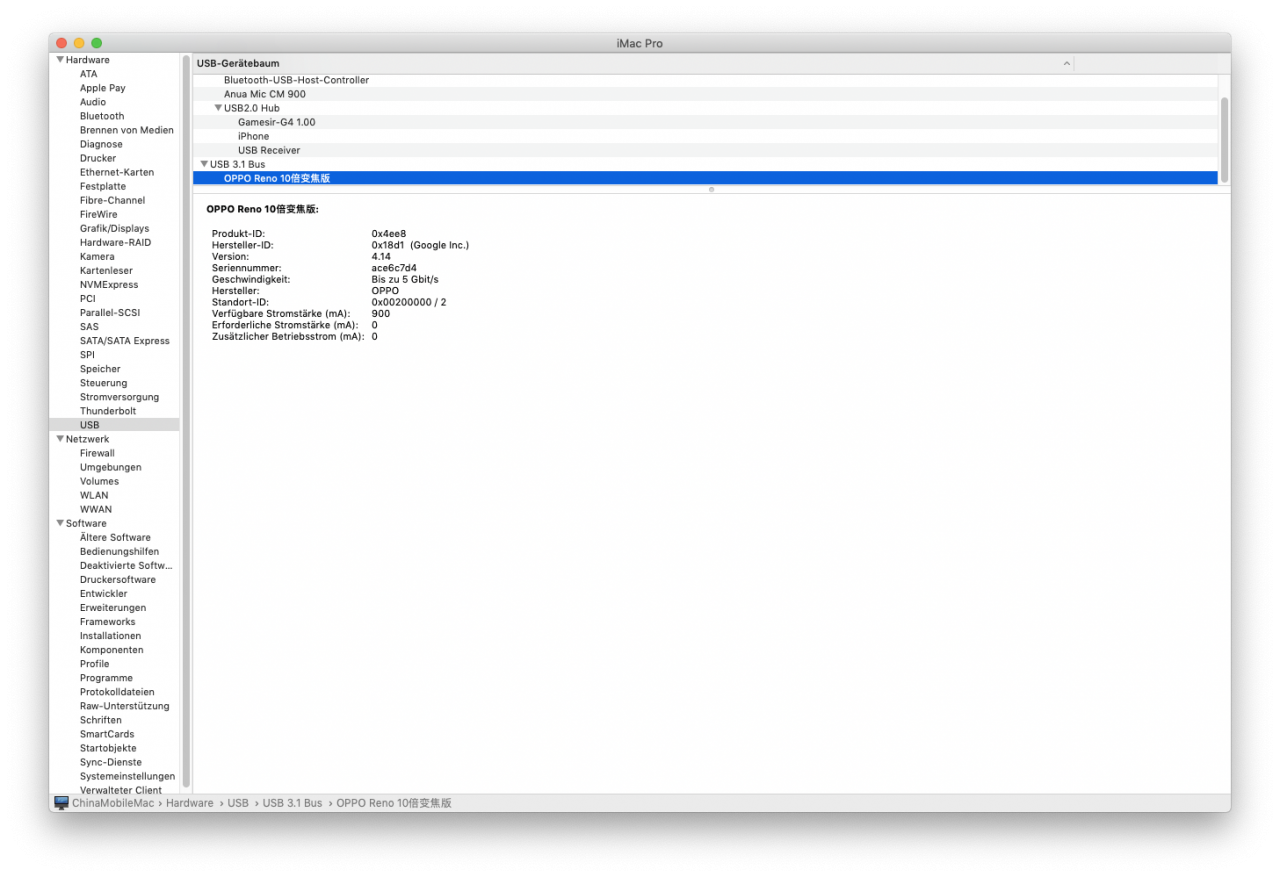Select Umgebungen under Netzwerk
Viewport: 1280px width, 877px height.
[111, 467]
